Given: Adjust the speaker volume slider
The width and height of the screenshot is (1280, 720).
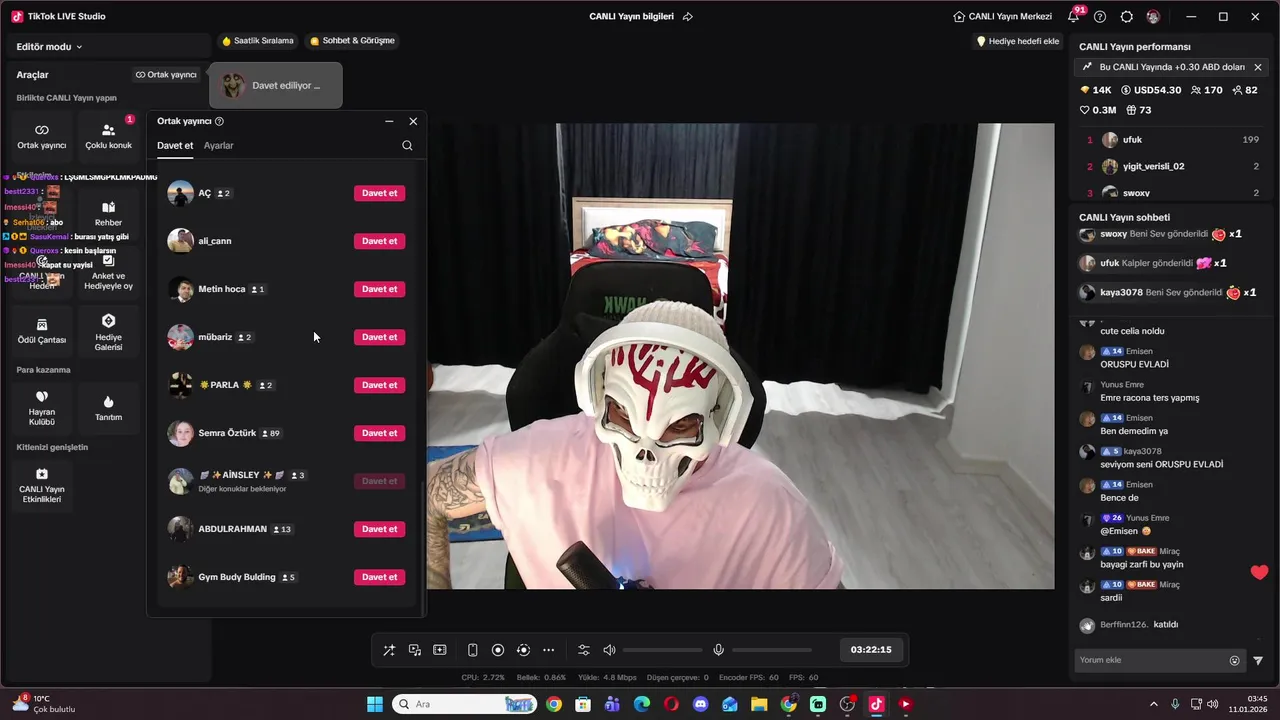Looking at the screenshot, I should (662, 650).
